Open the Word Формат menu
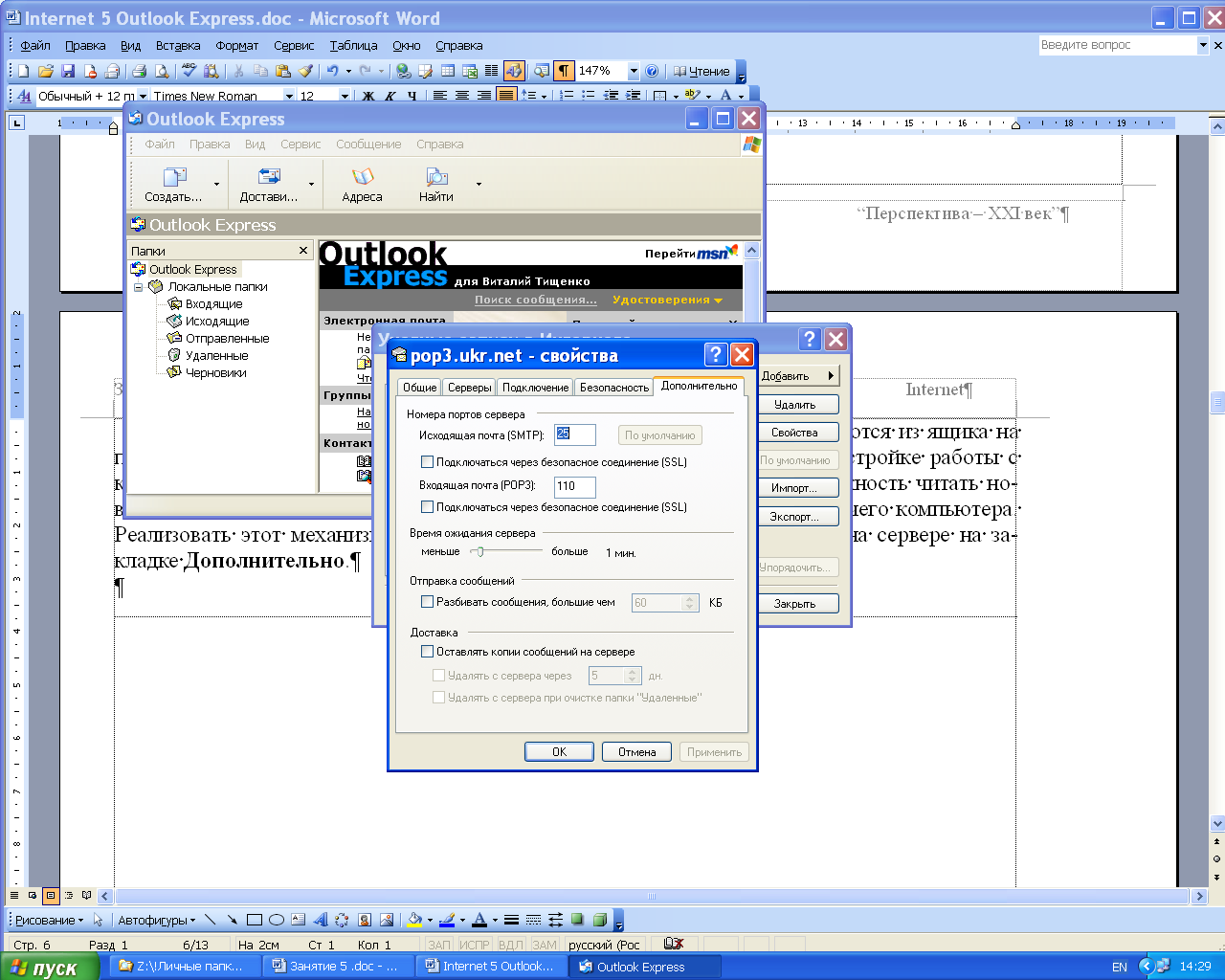The height and width of the screenshot is (980, 1225). click(x=236, y=45)
